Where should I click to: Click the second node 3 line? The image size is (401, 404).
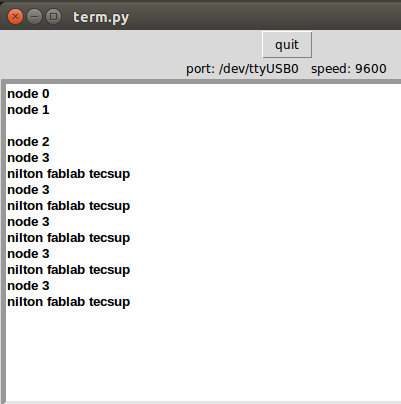(x=28, y=190)
